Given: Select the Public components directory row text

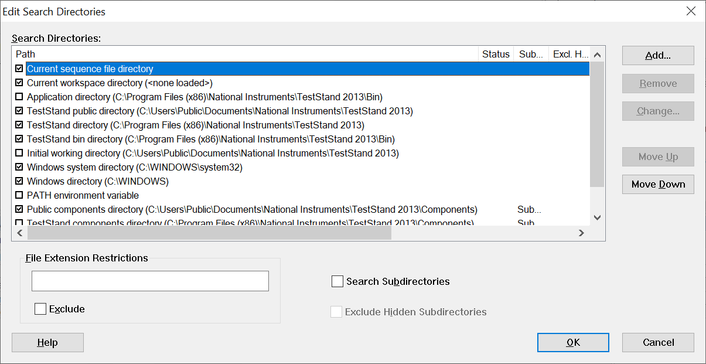Looking at the screenshot, I should pos(252,209).
